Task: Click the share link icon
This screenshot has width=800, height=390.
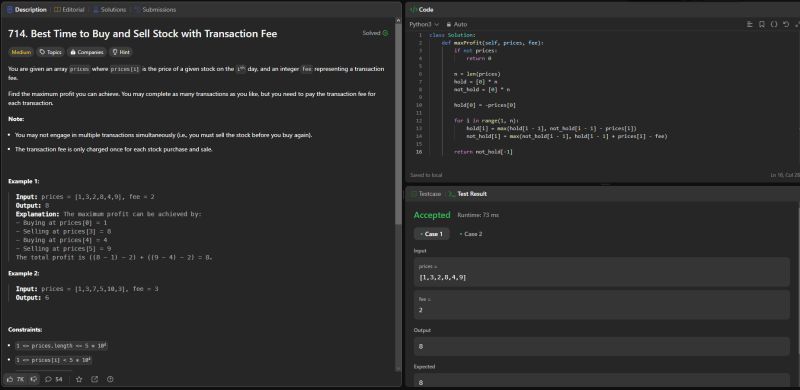Action: pyautogui.click(x=94, y=379)
